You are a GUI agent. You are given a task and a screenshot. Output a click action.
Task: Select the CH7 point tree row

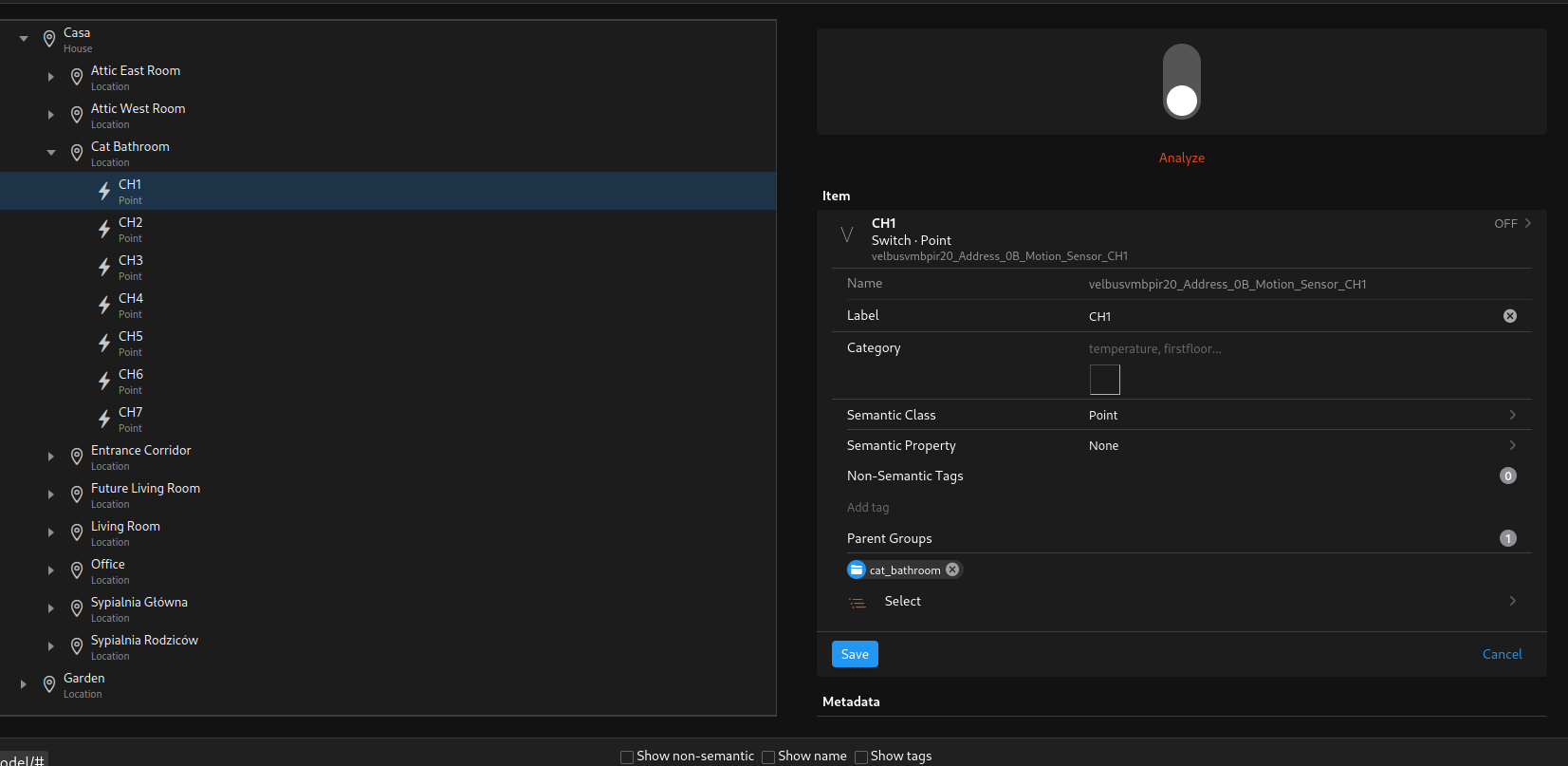tap(388, 419)
